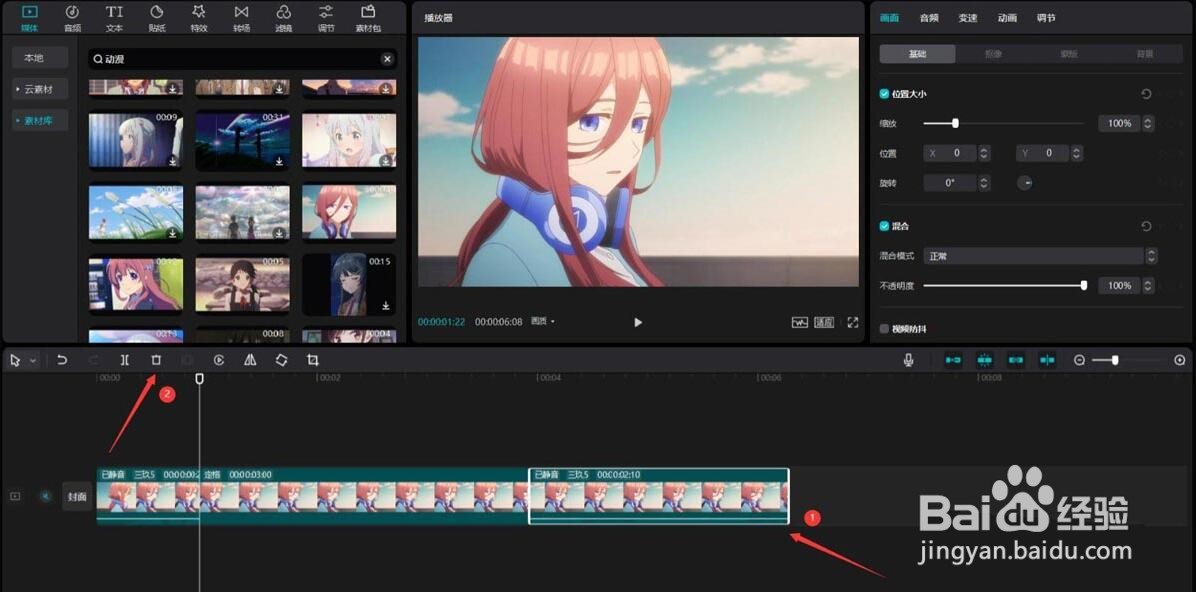Click the crop icon in the timeline toolbar
Viewport: 1196px width, 592px height.
click(x=313, y=360)
